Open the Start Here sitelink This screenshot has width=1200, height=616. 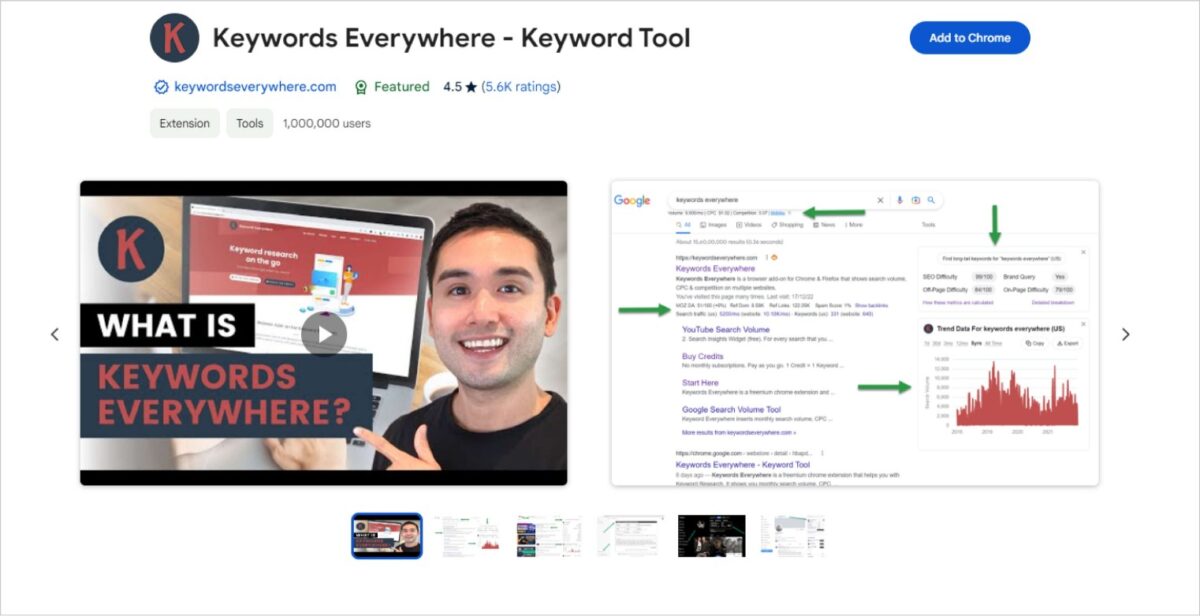click(x=700, y=382)
